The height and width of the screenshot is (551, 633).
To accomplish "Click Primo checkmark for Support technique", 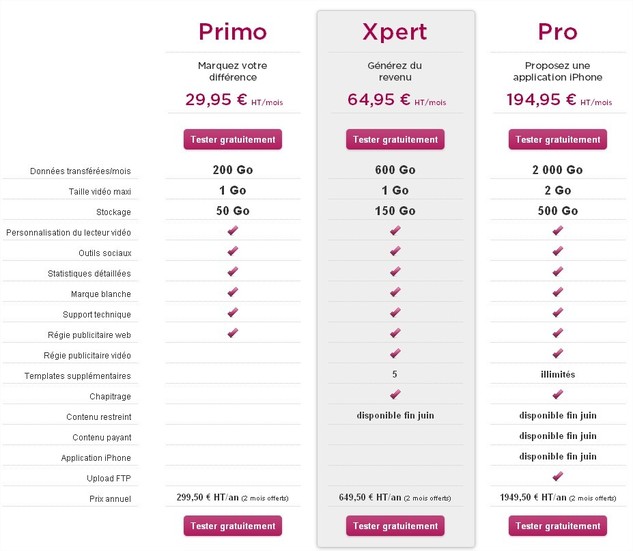I will 232,313.
